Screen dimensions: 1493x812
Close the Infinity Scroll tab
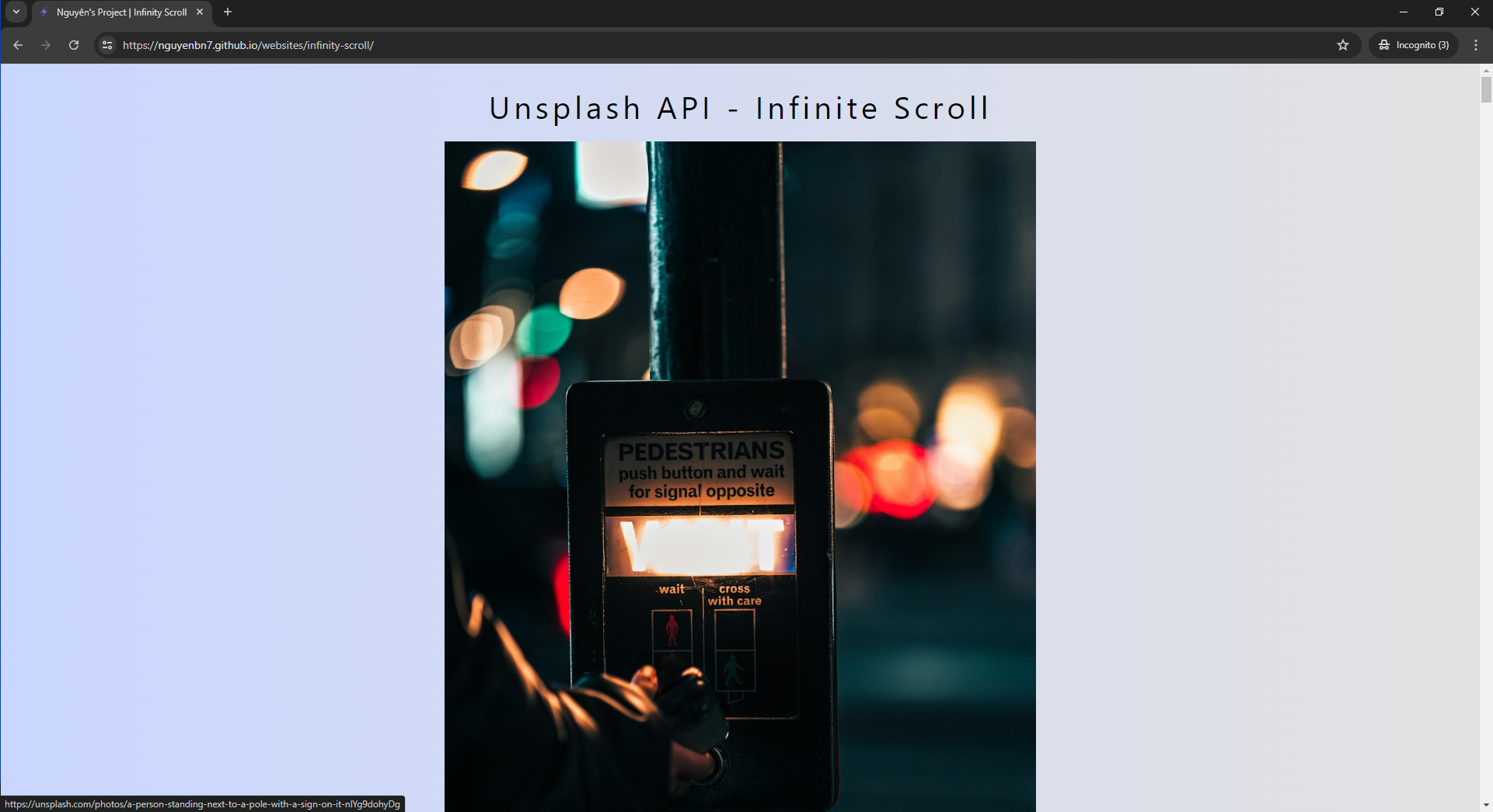[200, 12]
